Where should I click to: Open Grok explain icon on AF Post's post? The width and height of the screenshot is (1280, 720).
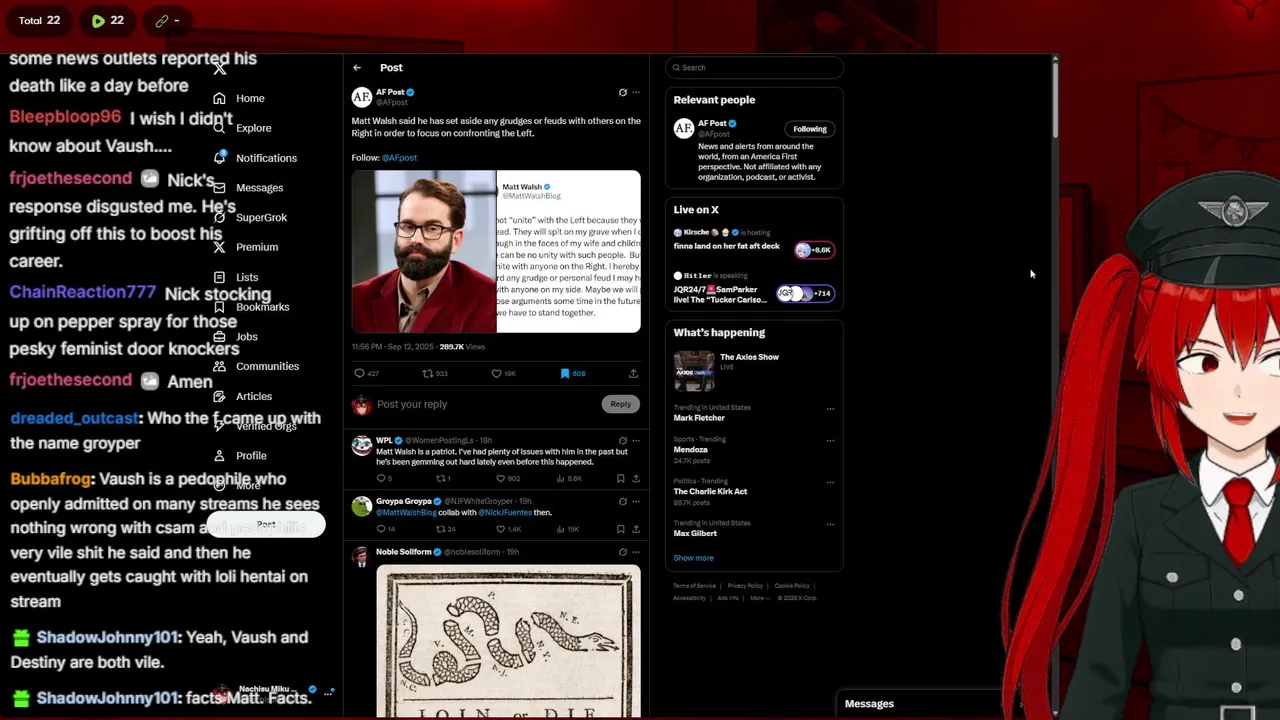tap(623, 92)
